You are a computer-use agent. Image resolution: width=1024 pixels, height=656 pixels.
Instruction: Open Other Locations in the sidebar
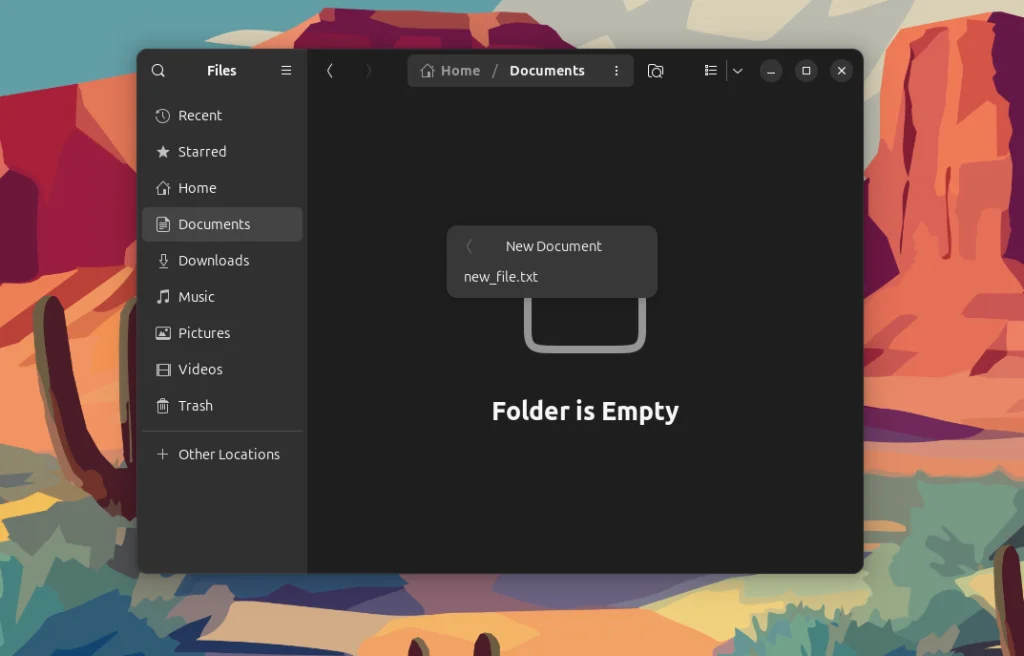pos(228,454)
